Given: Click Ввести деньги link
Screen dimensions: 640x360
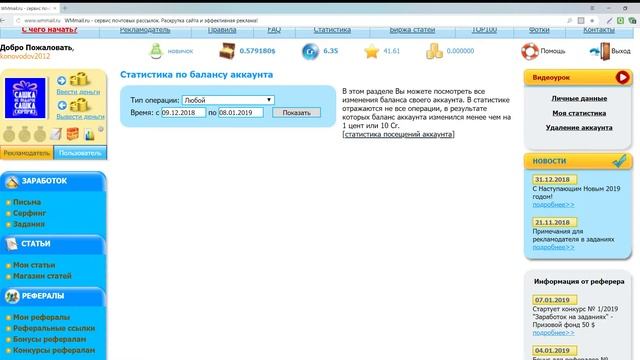Looking at the screenshot, I should pos(78,92).
